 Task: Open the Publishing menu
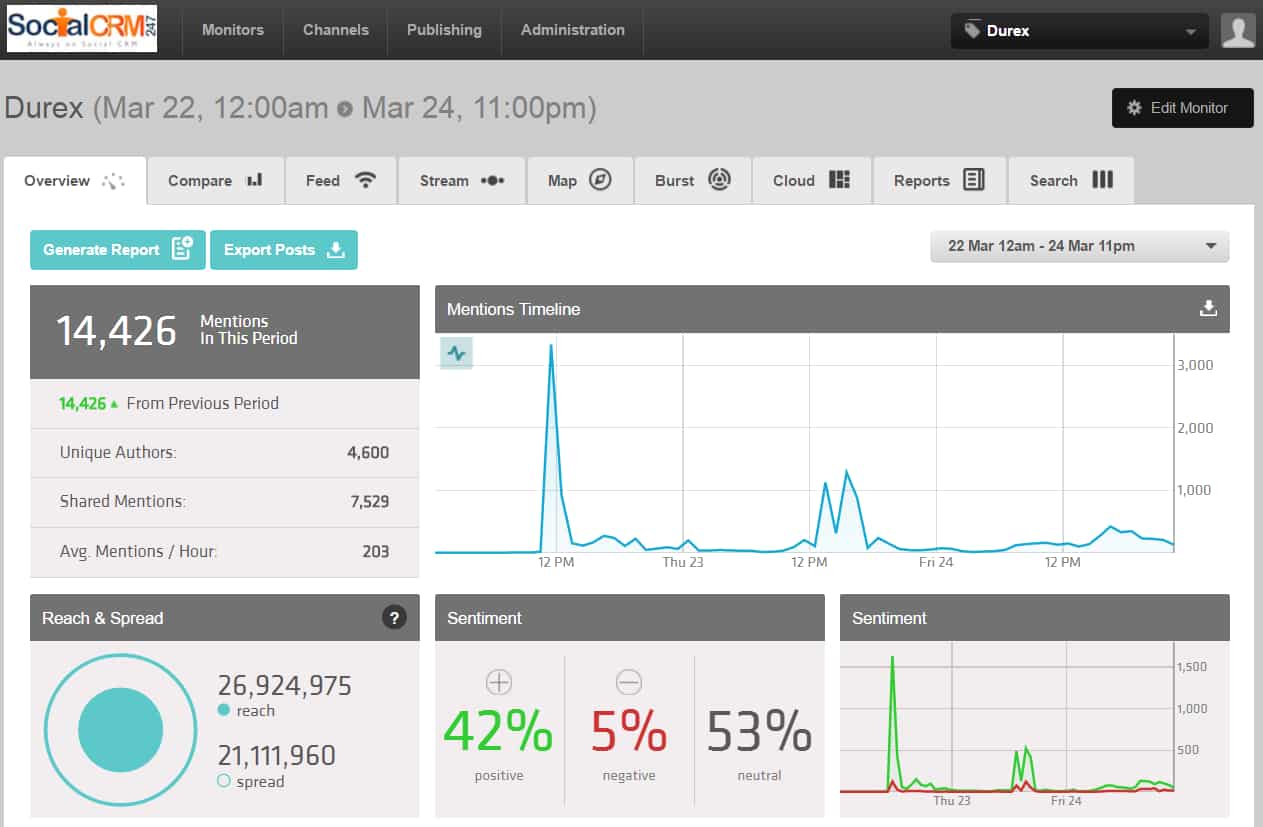click(x=444, y=30)
